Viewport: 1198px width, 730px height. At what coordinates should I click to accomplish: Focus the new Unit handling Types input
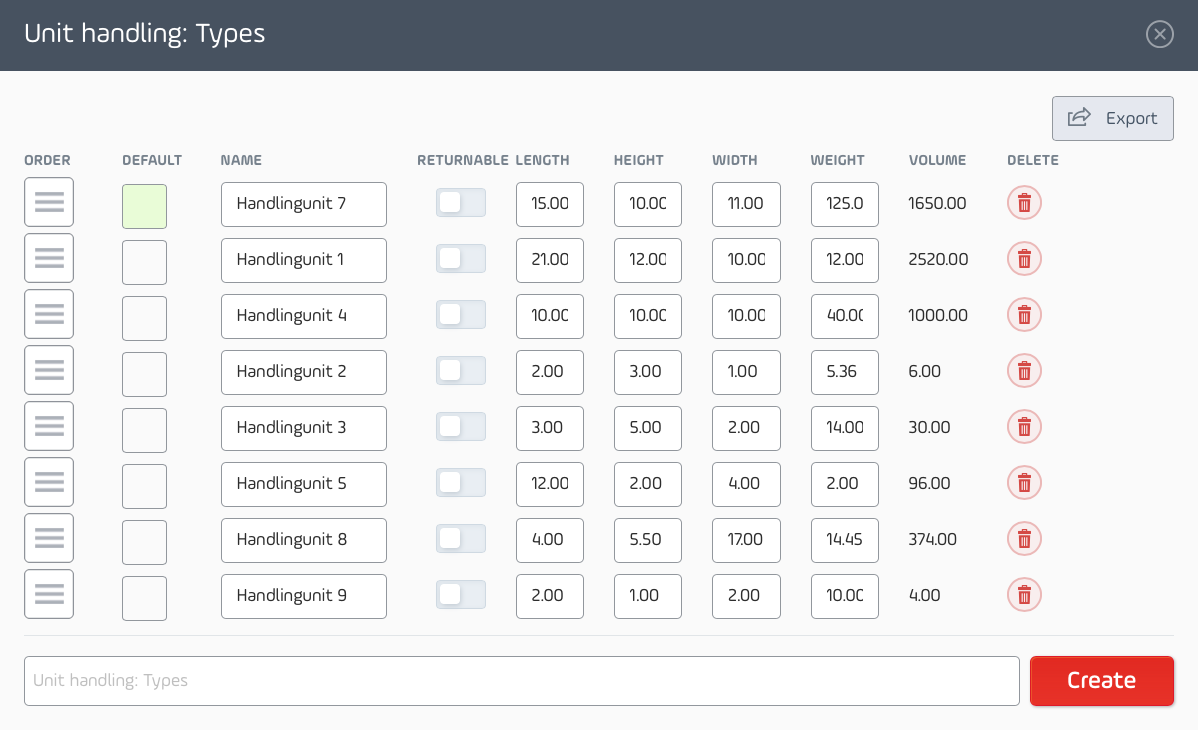coord(522,680)
